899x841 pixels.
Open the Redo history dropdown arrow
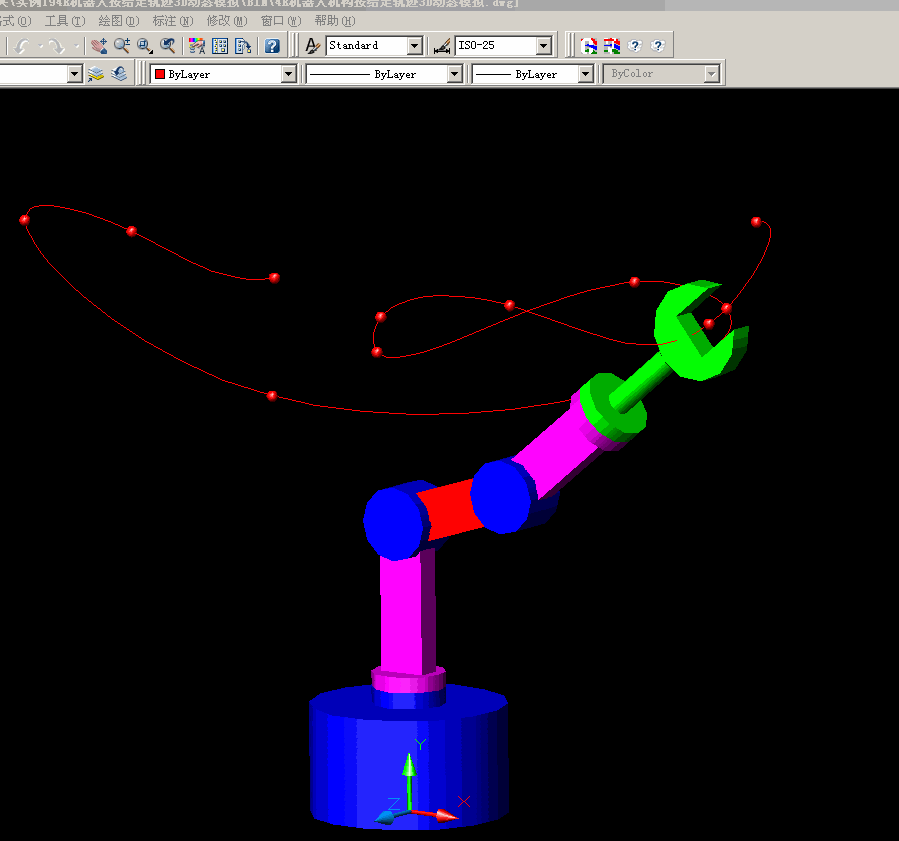[x=76, y=46]
